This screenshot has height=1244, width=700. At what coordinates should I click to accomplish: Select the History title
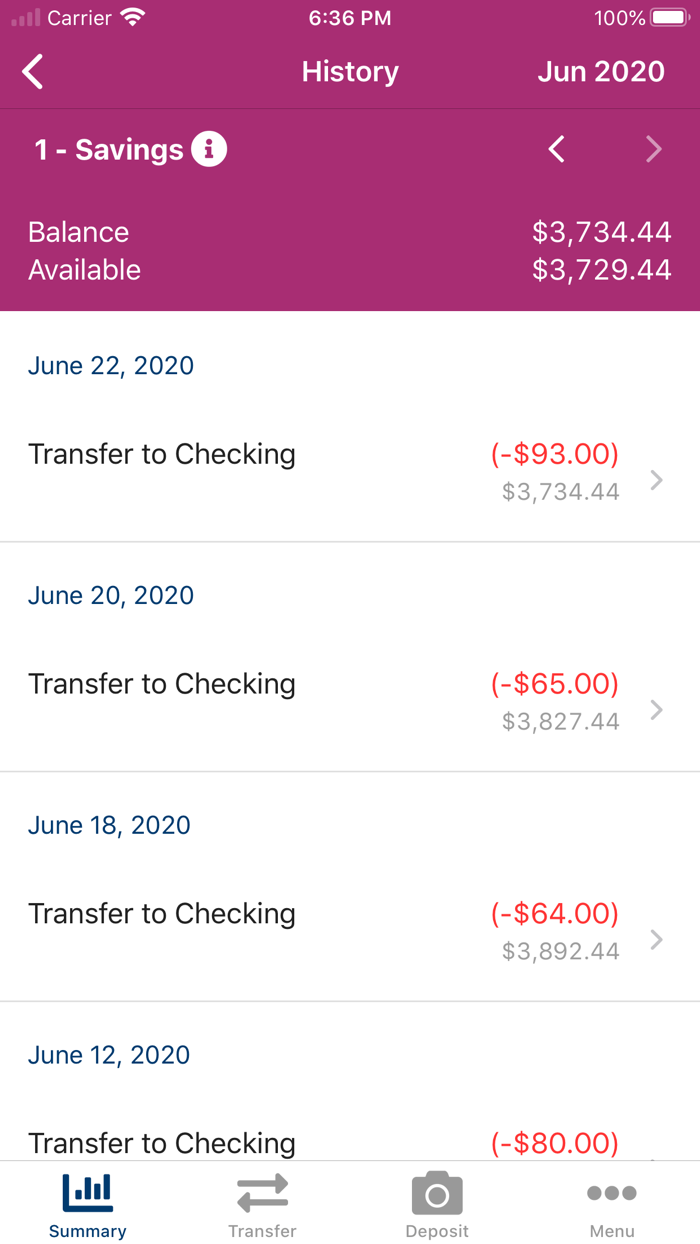pyautogui.click(x=350, y=71)
